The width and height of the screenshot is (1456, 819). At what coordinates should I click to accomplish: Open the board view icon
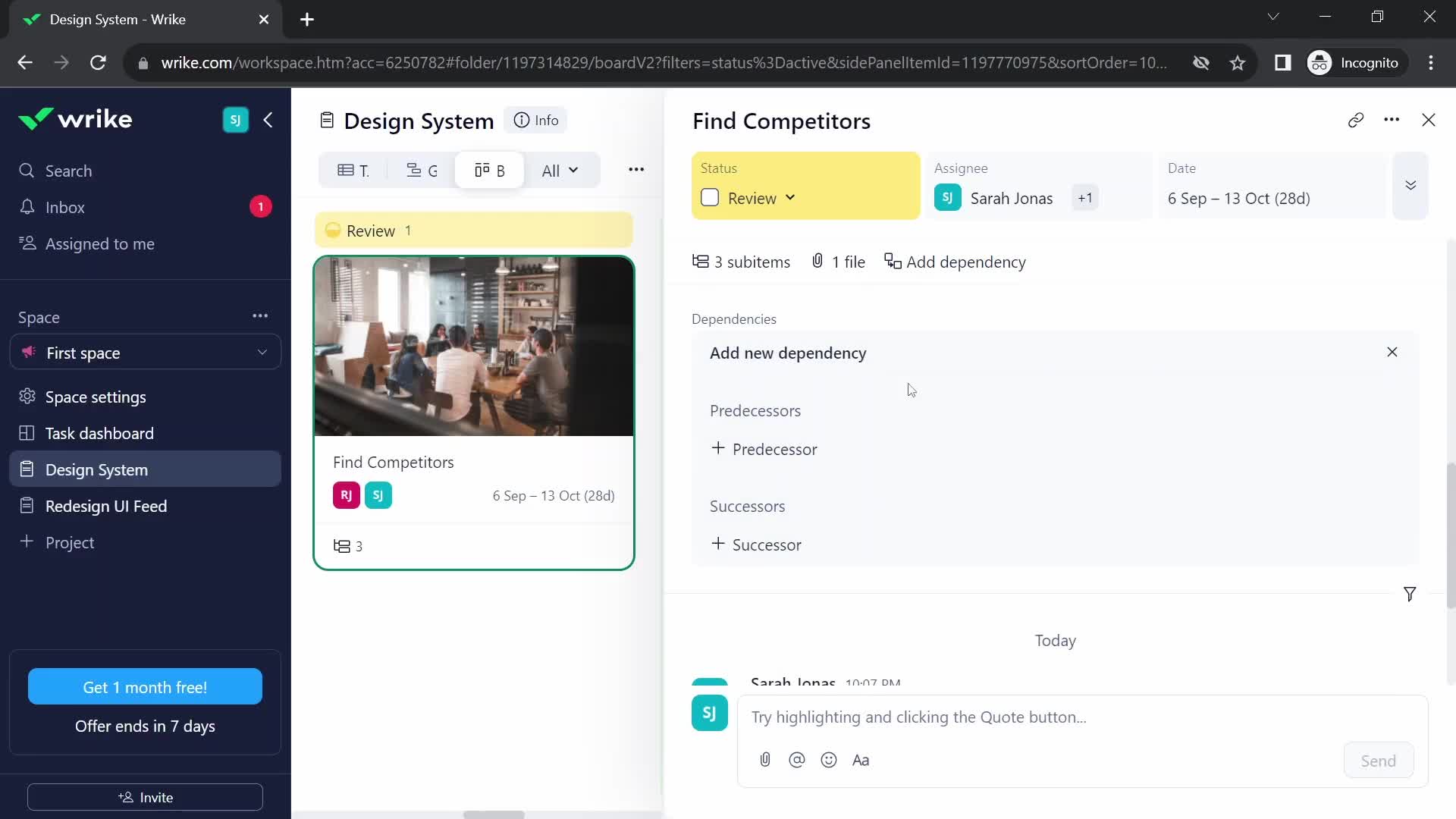pyautogui.click(x=489, y=170)
